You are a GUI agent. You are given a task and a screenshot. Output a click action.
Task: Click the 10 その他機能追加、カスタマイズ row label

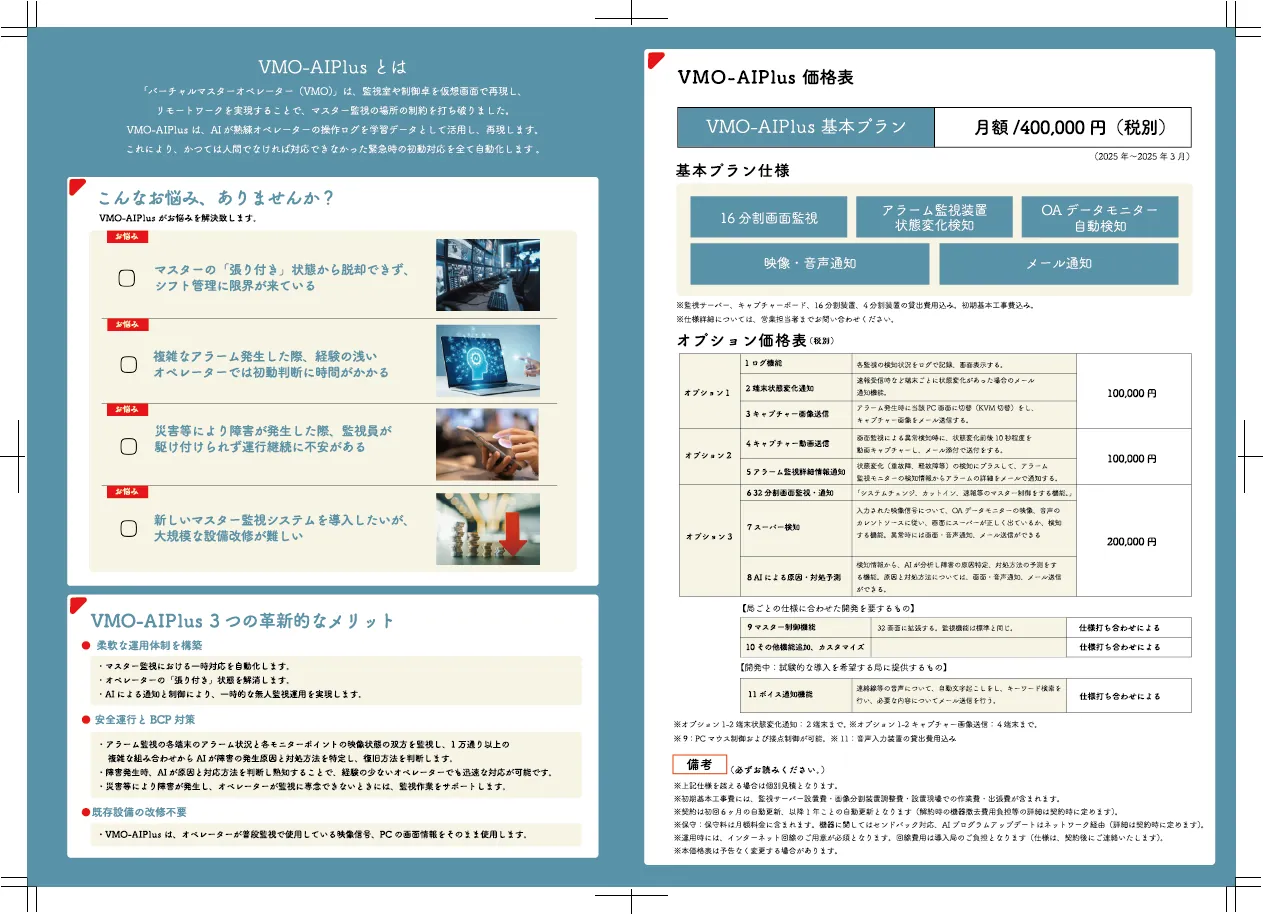coord(805,647)
